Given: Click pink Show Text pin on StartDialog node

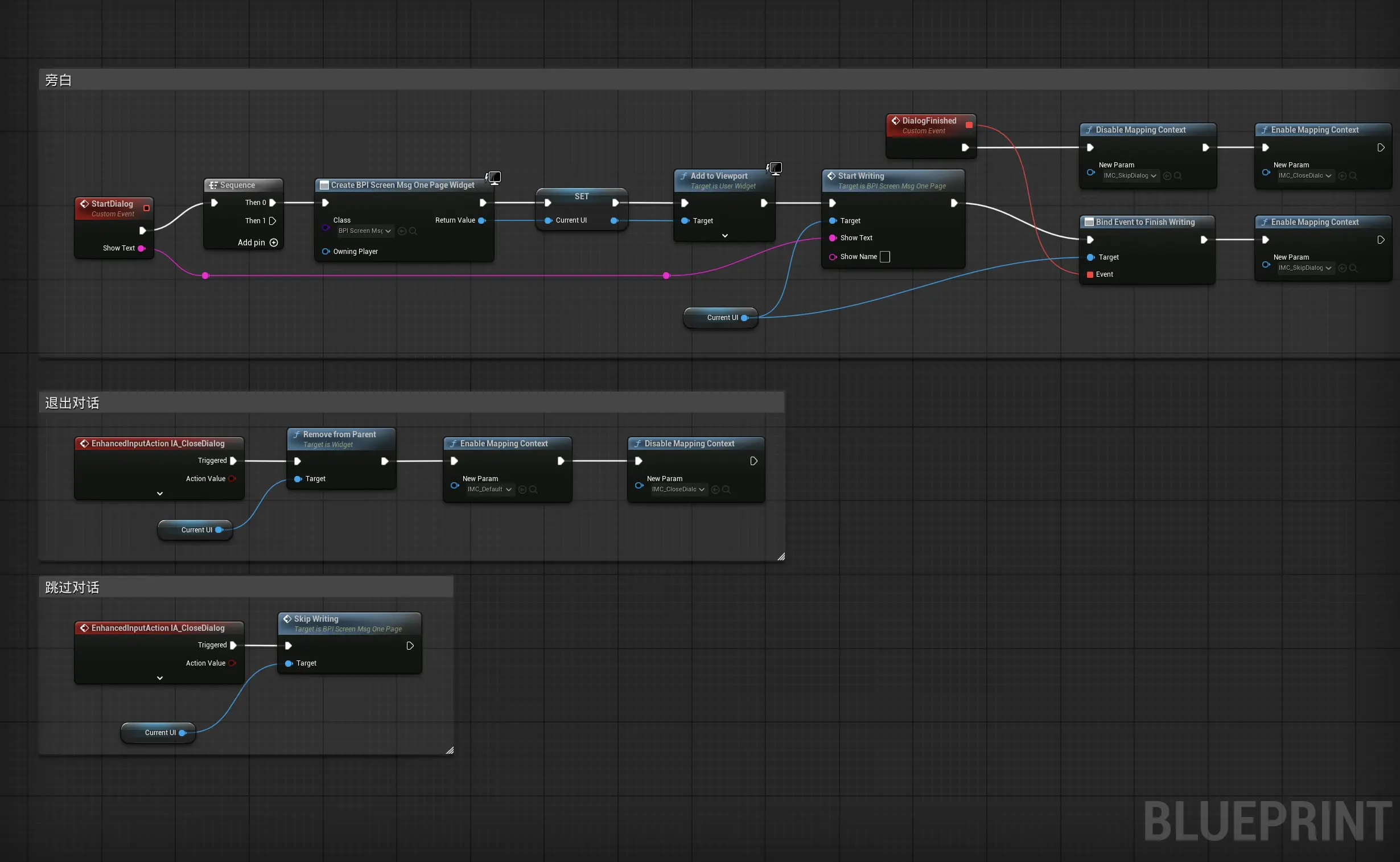Looking at the screenshot, I should (141, 248).
